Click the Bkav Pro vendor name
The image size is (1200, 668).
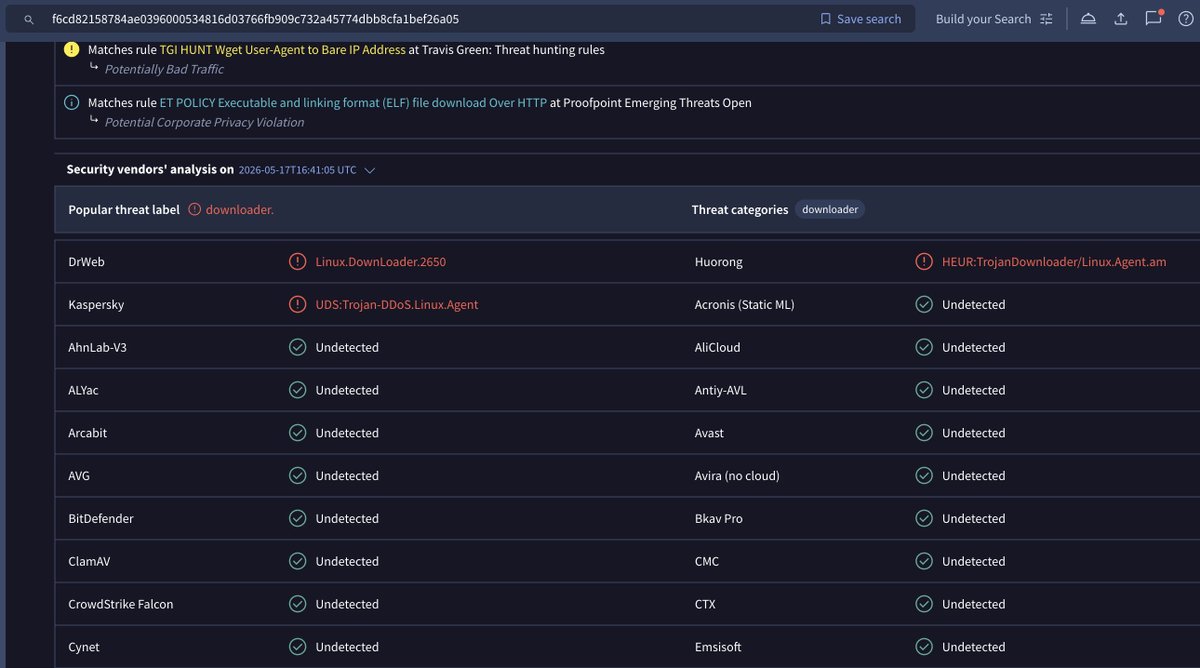click(719, 519)
